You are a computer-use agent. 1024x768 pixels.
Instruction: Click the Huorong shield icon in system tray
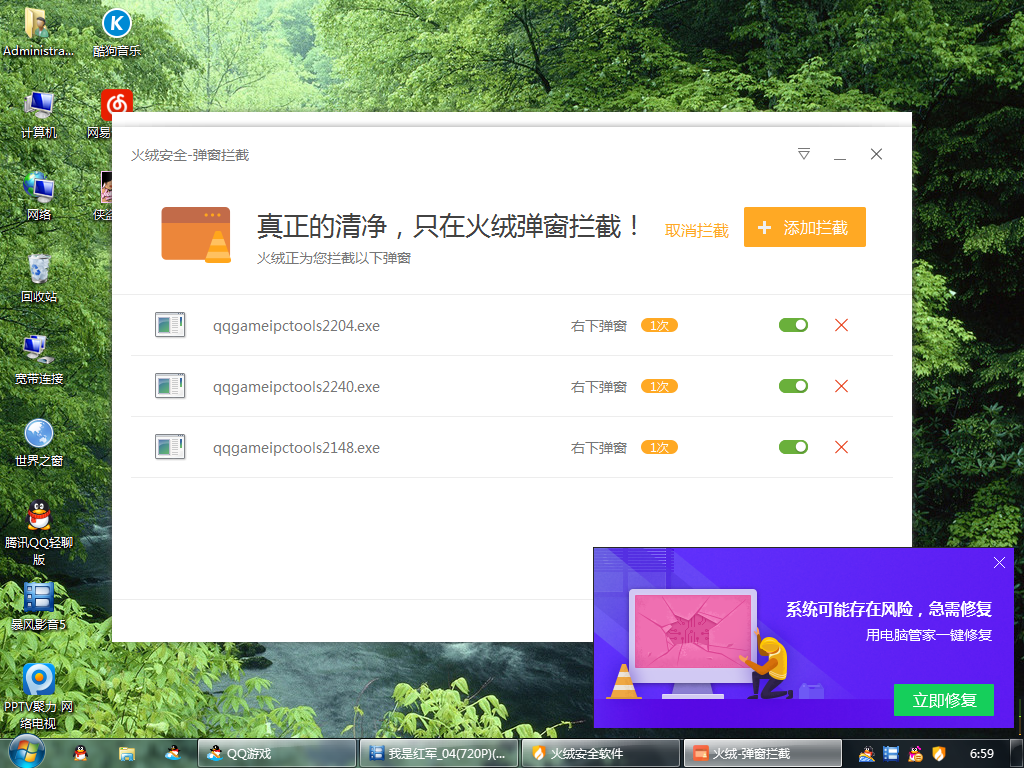click(x=938, y=753)
